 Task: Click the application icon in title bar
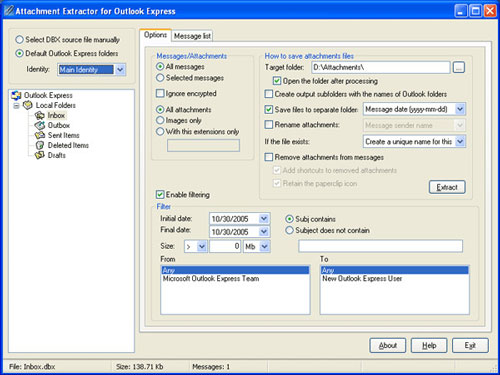click(9, 11)
